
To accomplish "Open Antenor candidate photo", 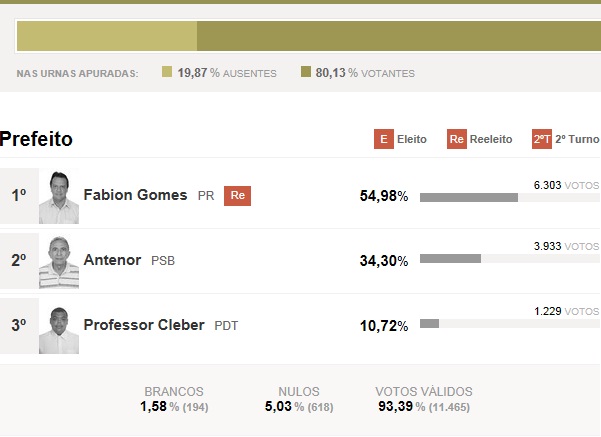I will click(x=59, y=262).
